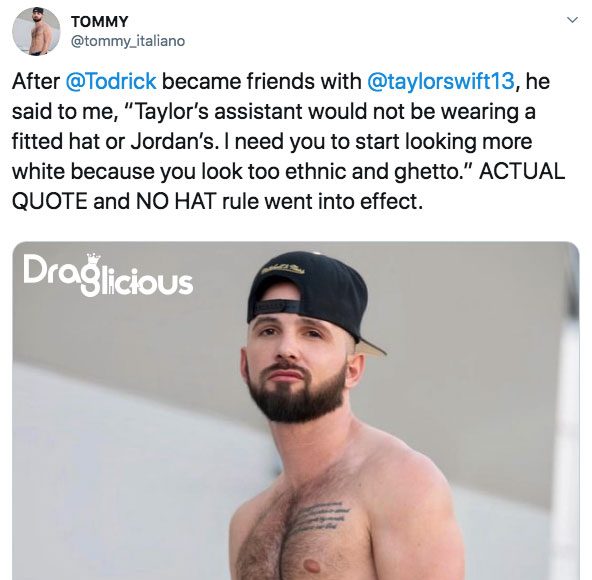This screenshot has height=580, width=592.
Task: Open the attached shirtless man photo
Action: click(296, 411)
